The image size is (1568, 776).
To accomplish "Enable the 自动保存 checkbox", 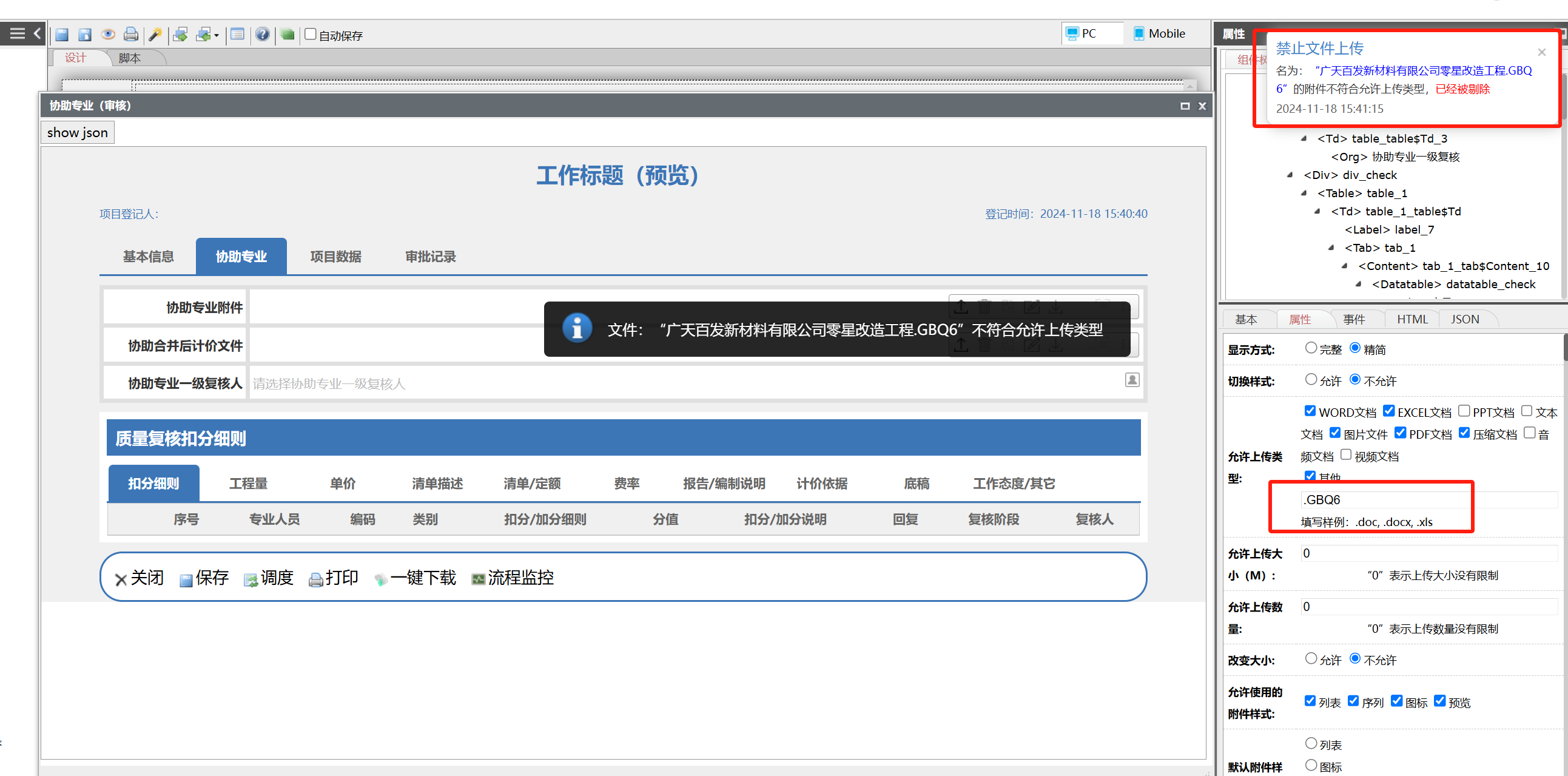I will click(x=311, y=34).
